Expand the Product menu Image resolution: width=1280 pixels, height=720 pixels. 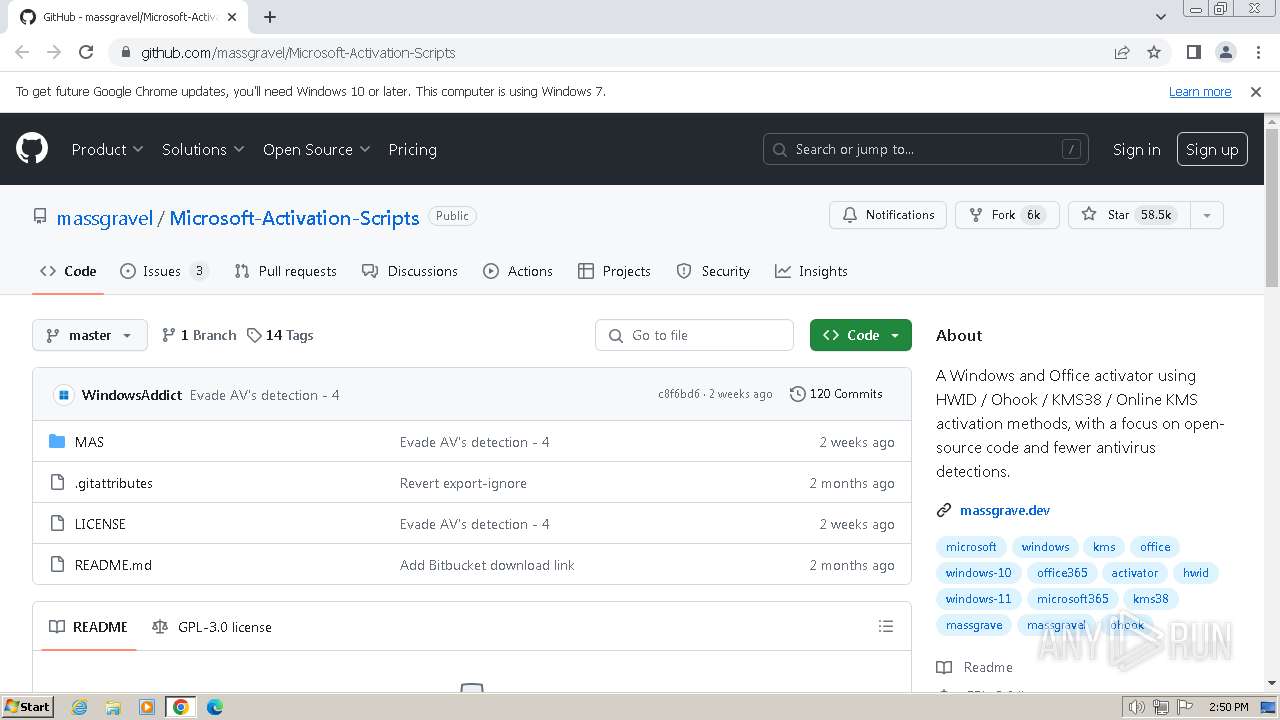[x=107, y=149]
